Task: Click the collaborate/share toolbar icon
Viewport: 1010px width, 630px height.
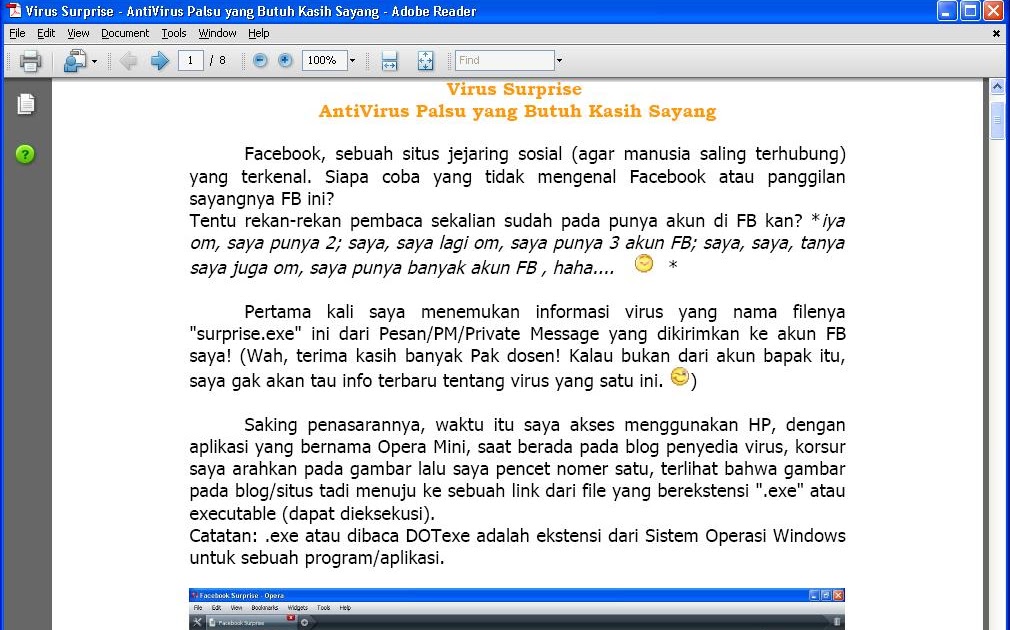Action: click(75, 61)
